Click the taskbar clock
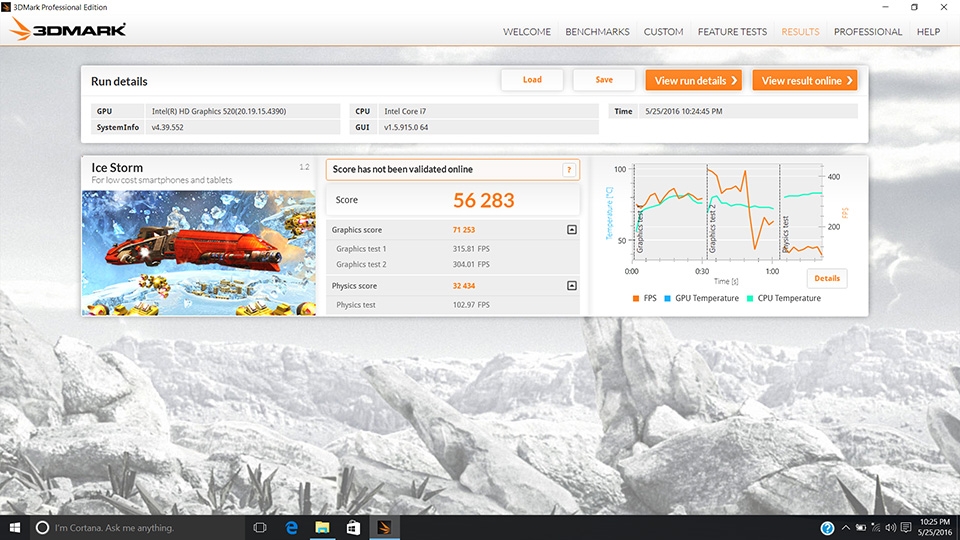The height and width of the screenshot is (540, 960). (935, 527)
